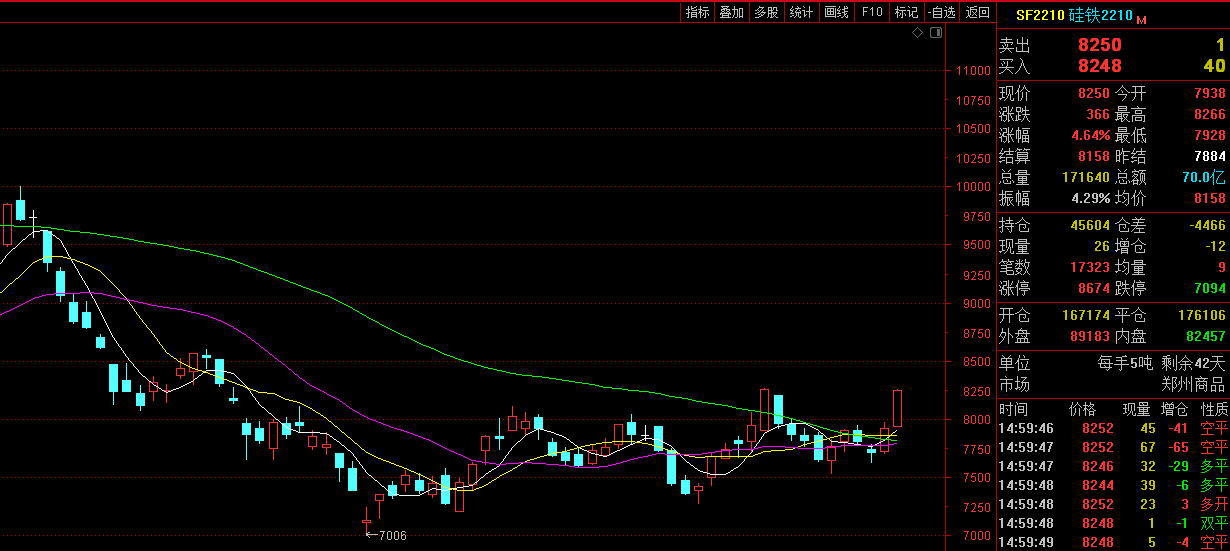
Task: Open the 叠加 overlay menu
Action: click(x=731, y=12)
